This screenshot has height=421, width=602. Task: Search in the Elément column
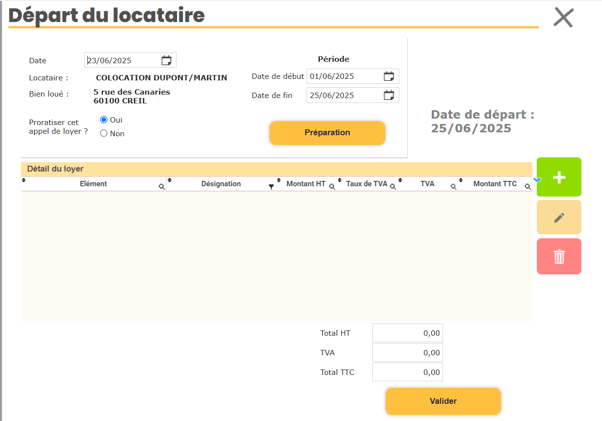[x=162, y=187]
